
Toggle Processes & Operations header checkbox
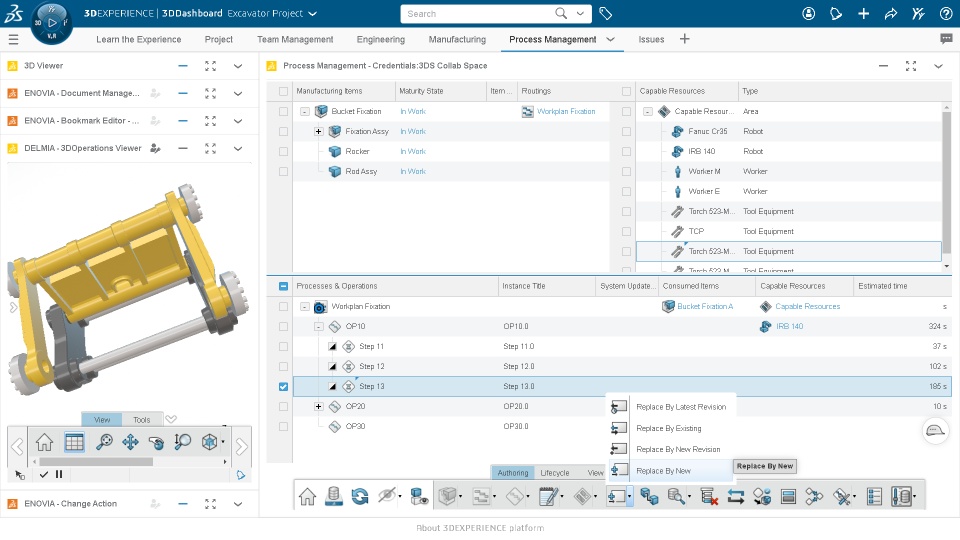[x=283, y=286]
